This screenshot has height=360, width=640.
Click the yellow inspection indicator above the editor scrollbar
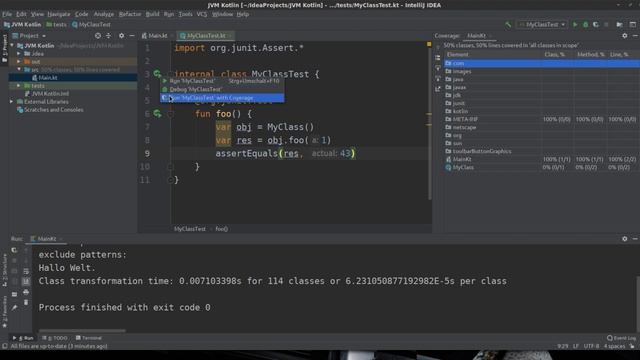coord(429,44)
